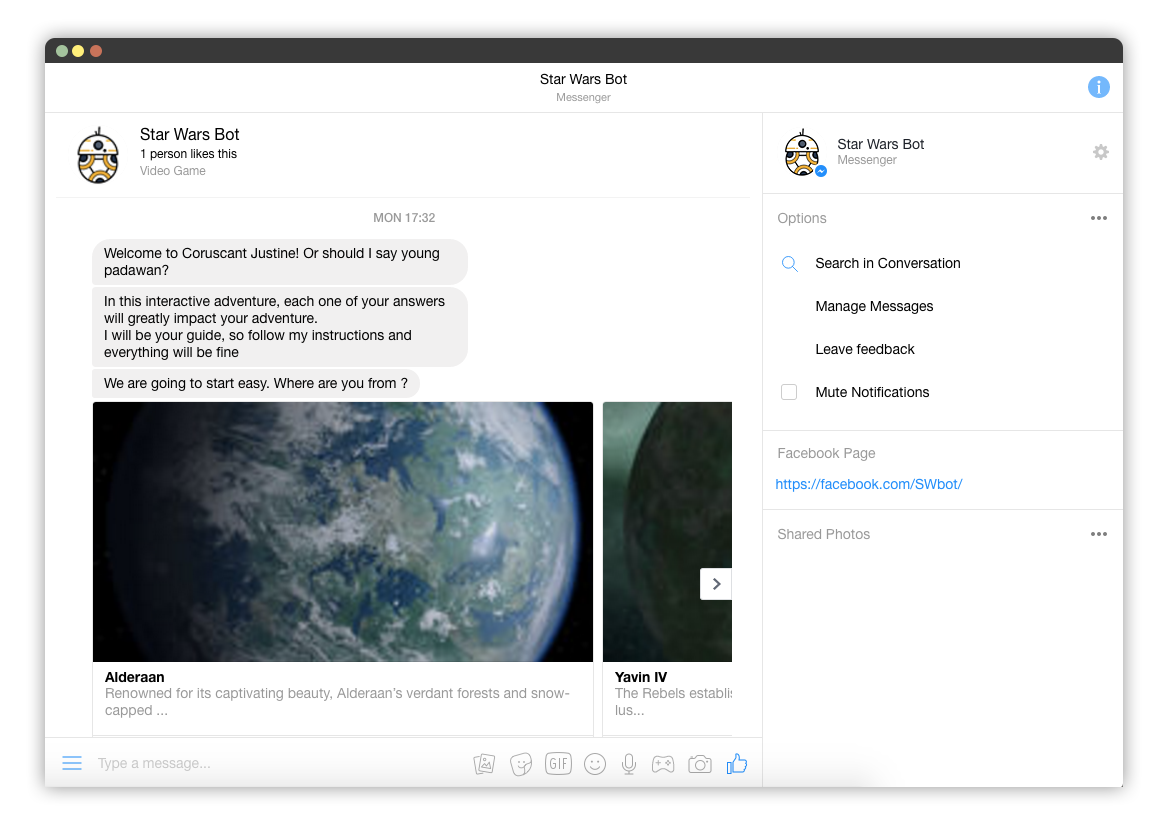This screenshot has height=817, width=1161.
Task: Click the Video Game category text
Action: [x=173, y=170]
